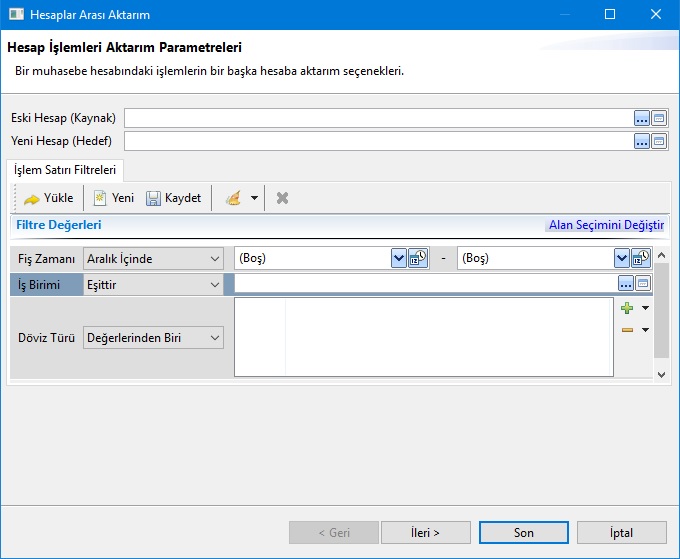Click the eraser clear icon in toolbar
This screenshot has width=680, height=559.
click(233, 198)
